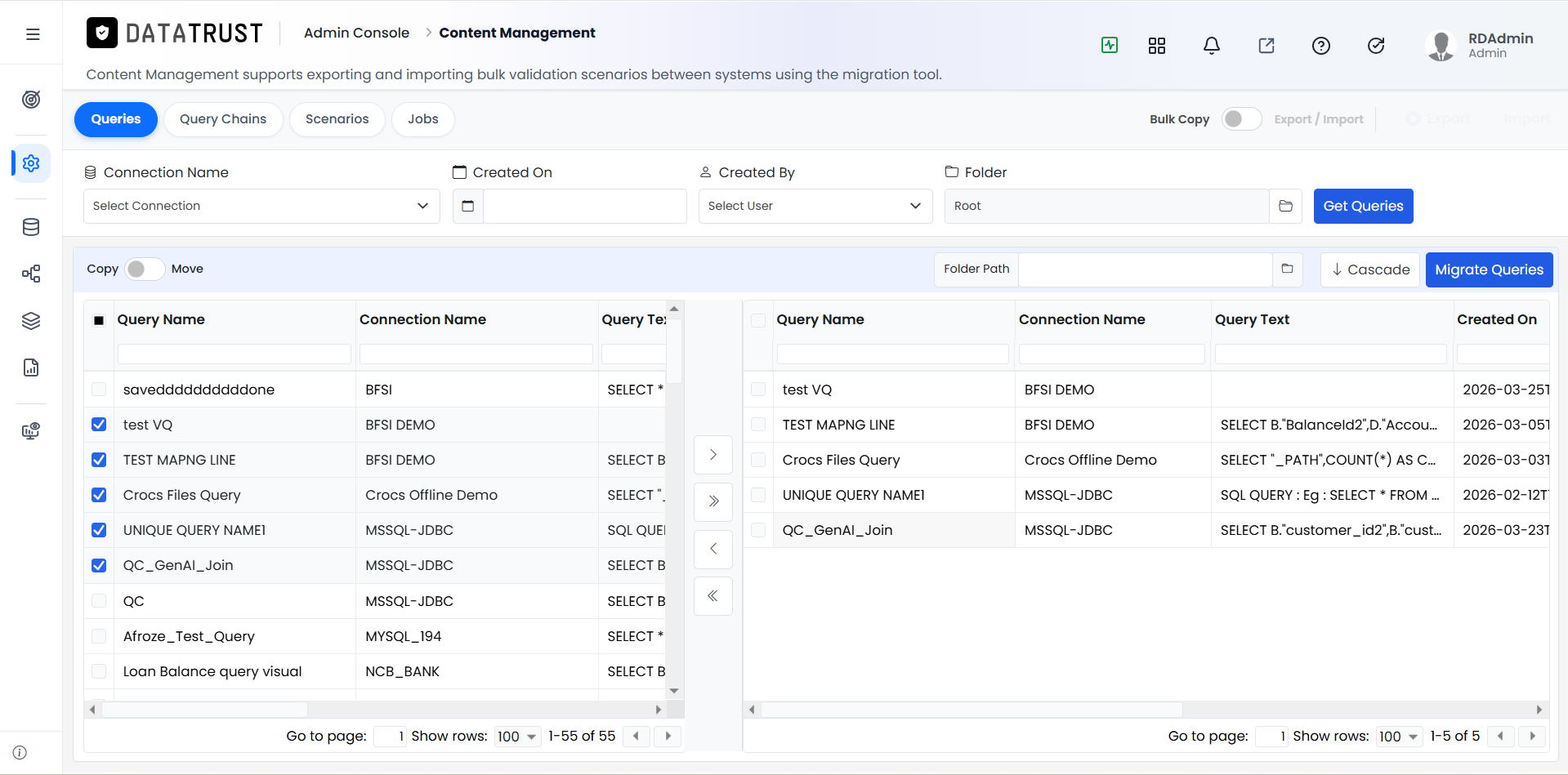
Task: Move all queries right with double arrow
Action: point(713,501)
